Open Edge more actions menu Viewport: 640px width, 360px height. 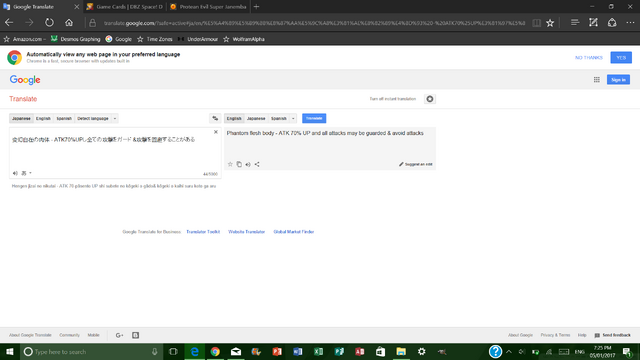click(630, 23)
